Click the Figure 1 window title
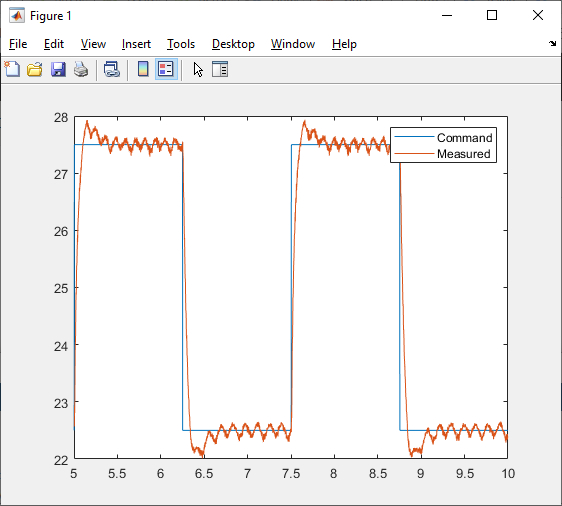The image size is (562, 506). (x=51, y=16)
